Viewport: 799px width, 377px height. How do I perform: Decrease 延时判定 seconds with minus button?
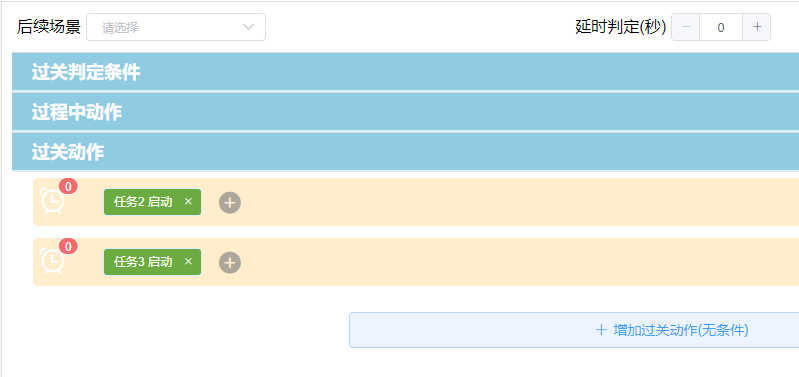(686, 27)
